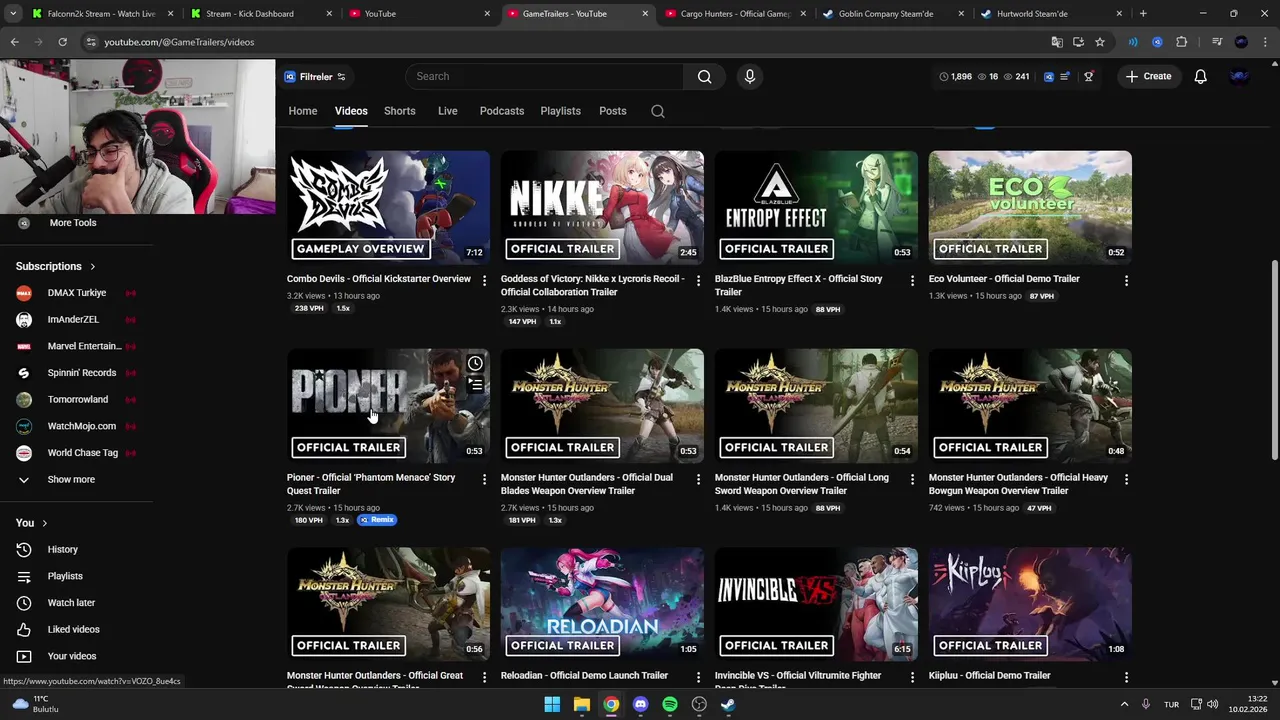Open options menu for Monster Hunter Dual Blades video

tap(698, 479)
